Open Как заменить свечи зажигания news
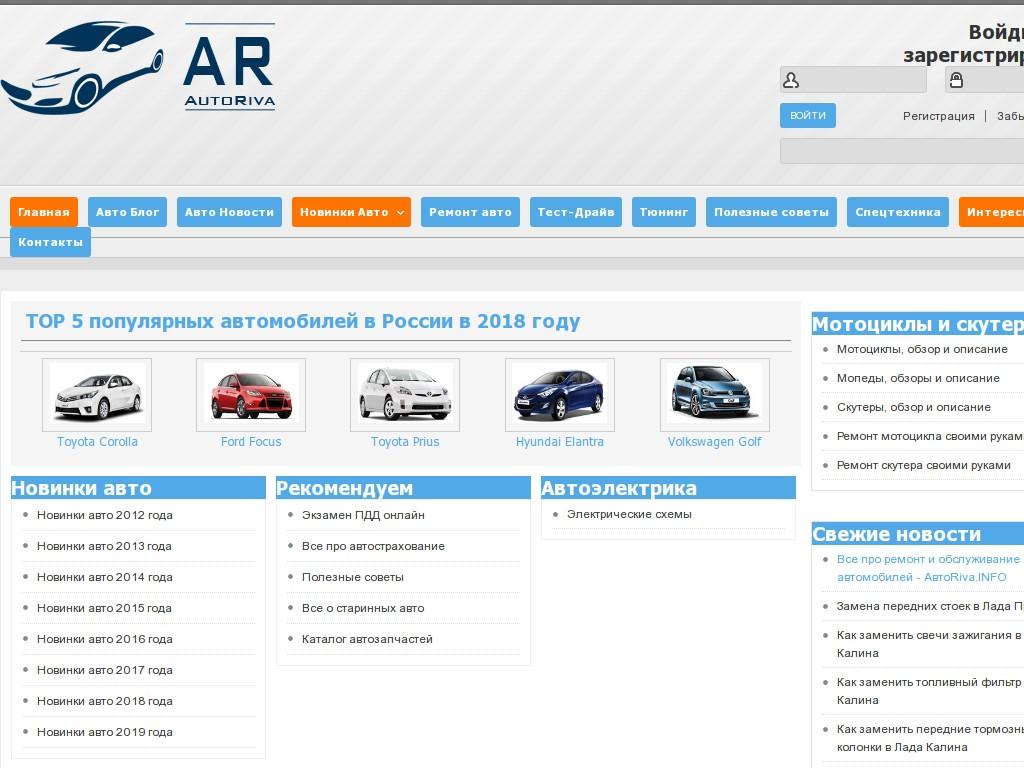 929,644
